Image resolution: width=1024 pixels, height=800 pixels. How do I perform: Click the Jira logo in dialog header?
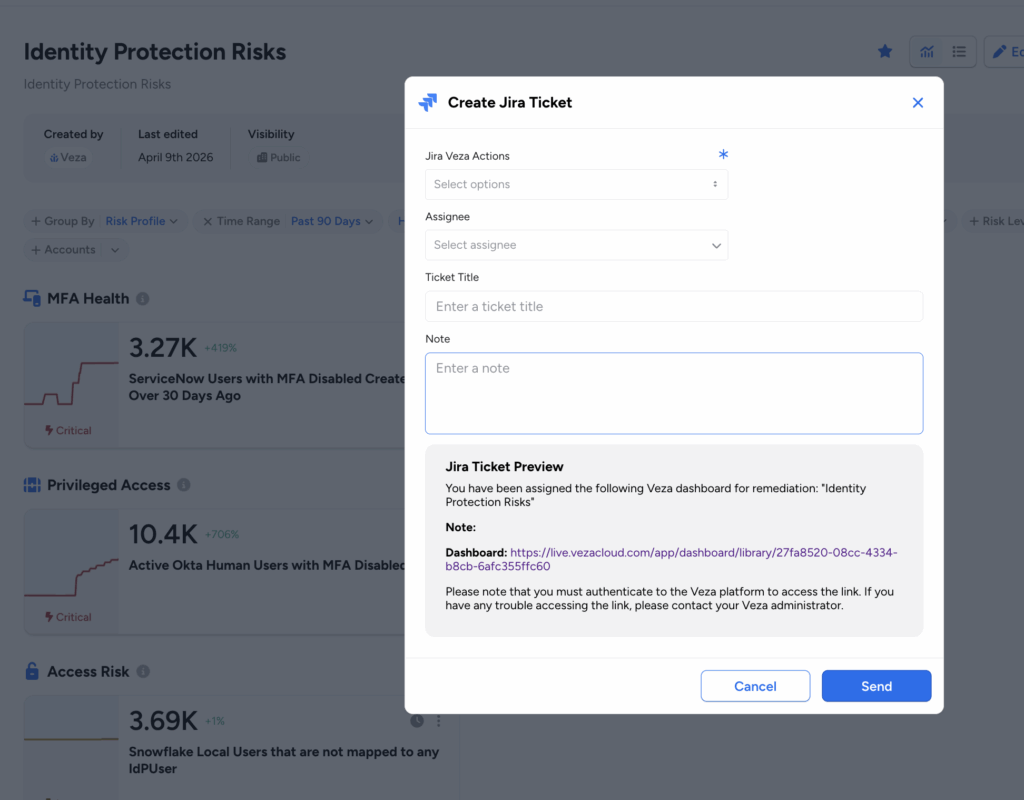pyautogui.click(x=428, y=102)
